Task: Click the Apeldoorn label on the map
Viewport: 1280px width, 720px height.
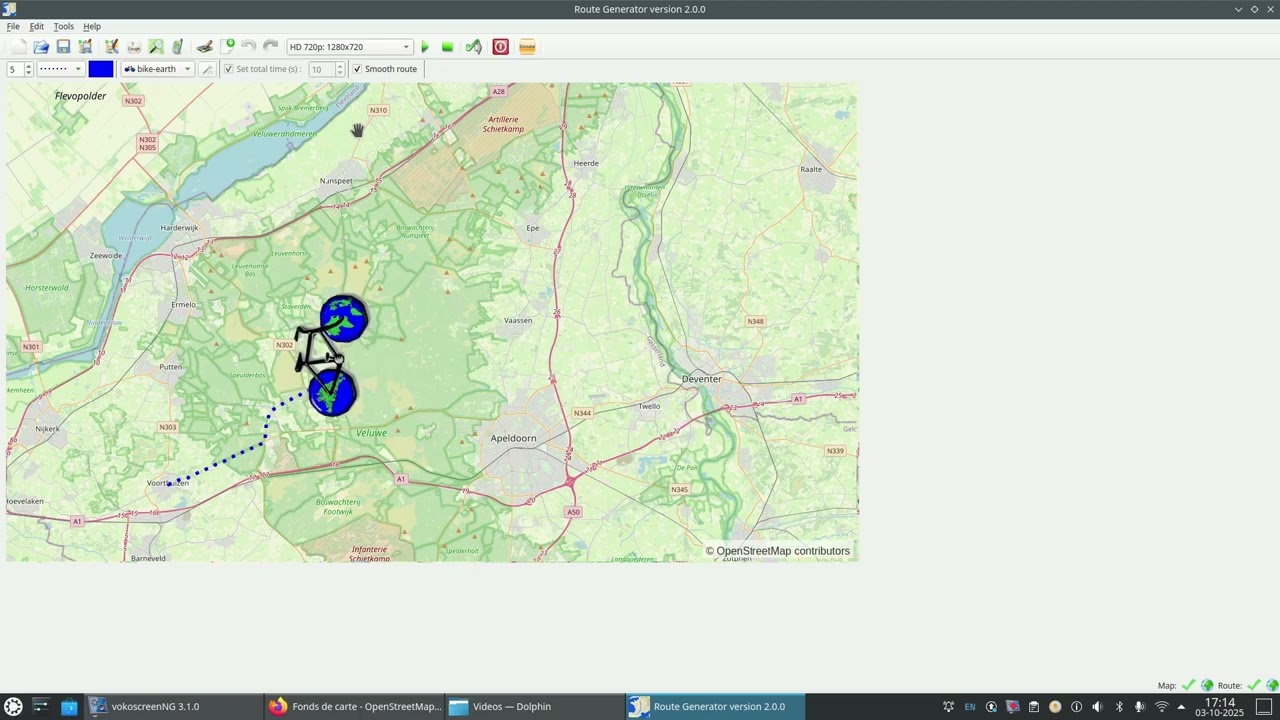Action: point(513,438)
